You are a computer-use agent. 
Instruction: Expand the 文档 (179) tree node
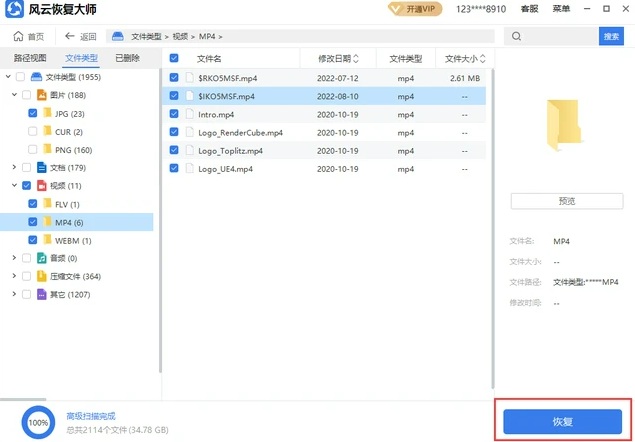pyautogui.click(x=13, y=167)
